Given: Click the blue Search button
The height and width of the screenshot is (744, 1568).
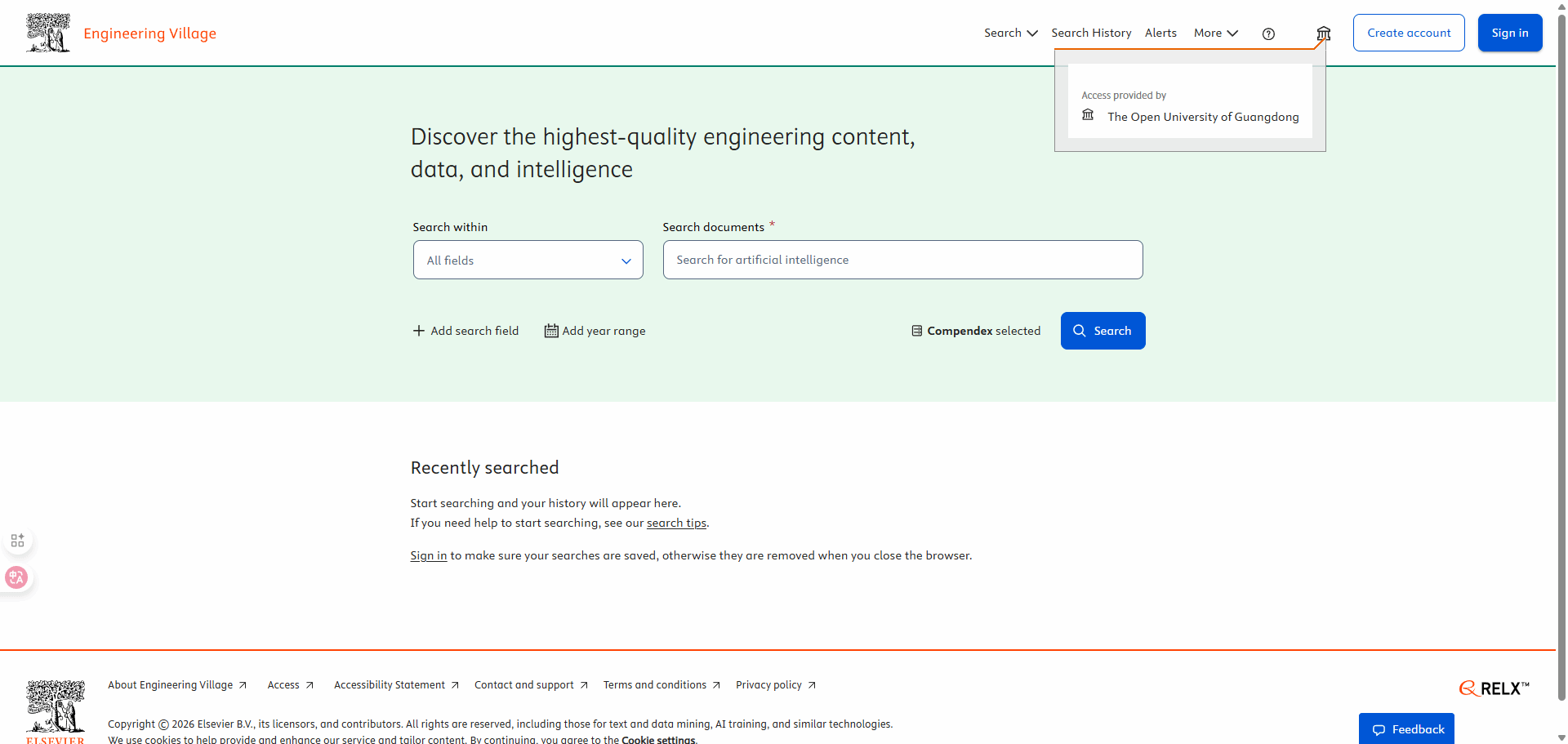Looking at the screenshot, I should (1102, 331).
